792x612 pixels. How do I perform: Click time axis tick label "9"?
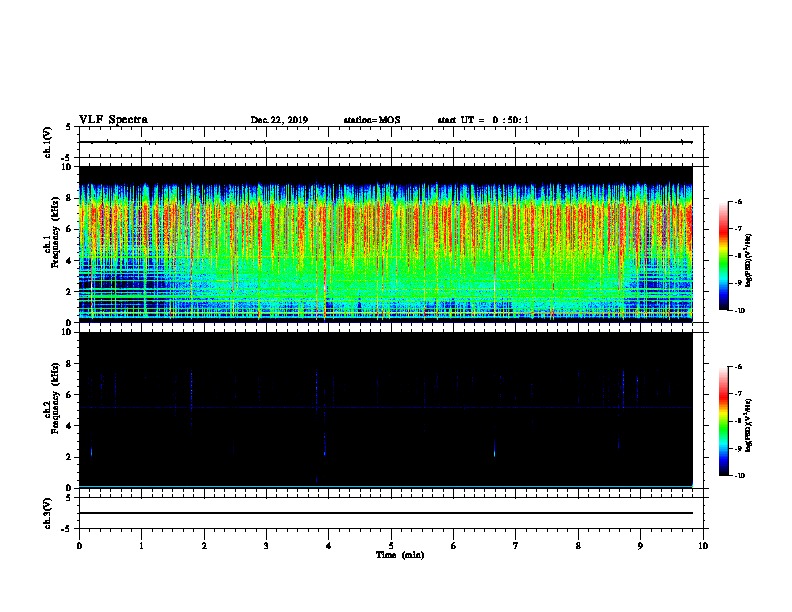[640, 546]
